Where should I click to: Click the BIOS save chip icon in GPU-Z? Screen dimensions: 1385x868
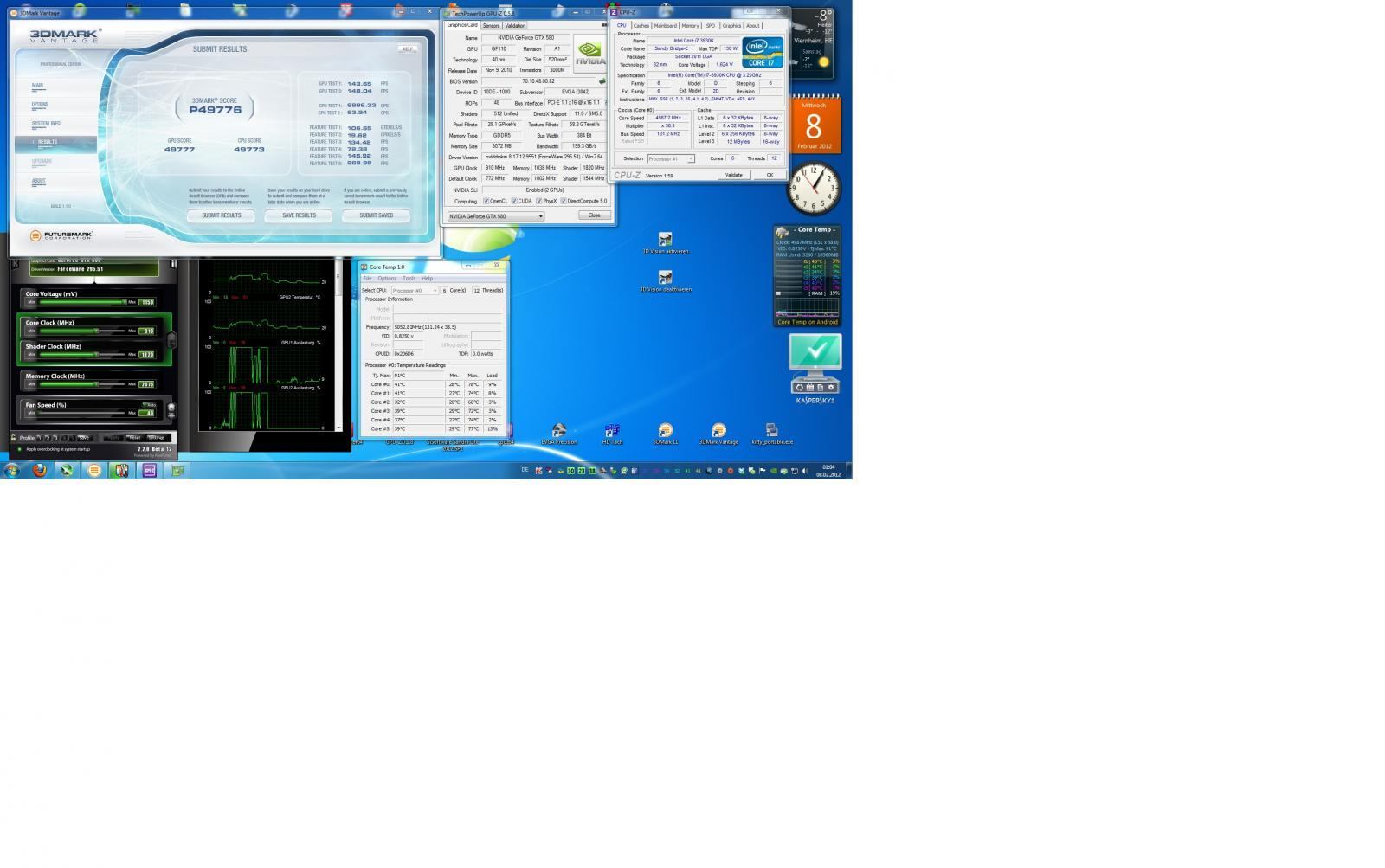click(602, 81)
